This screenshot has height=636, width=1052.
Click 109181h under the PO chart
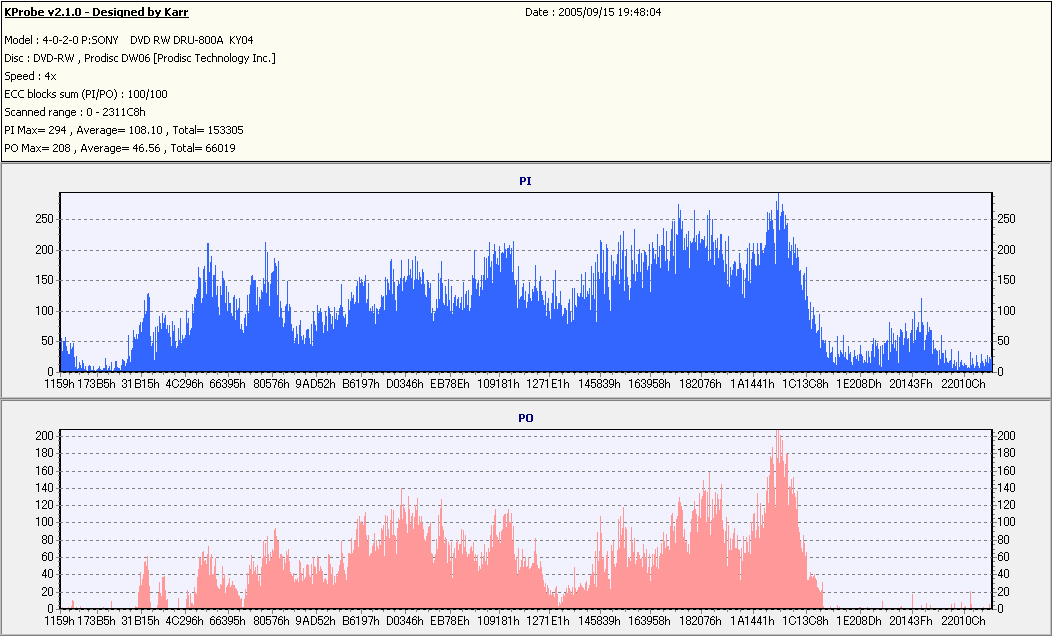pos(498,621)
